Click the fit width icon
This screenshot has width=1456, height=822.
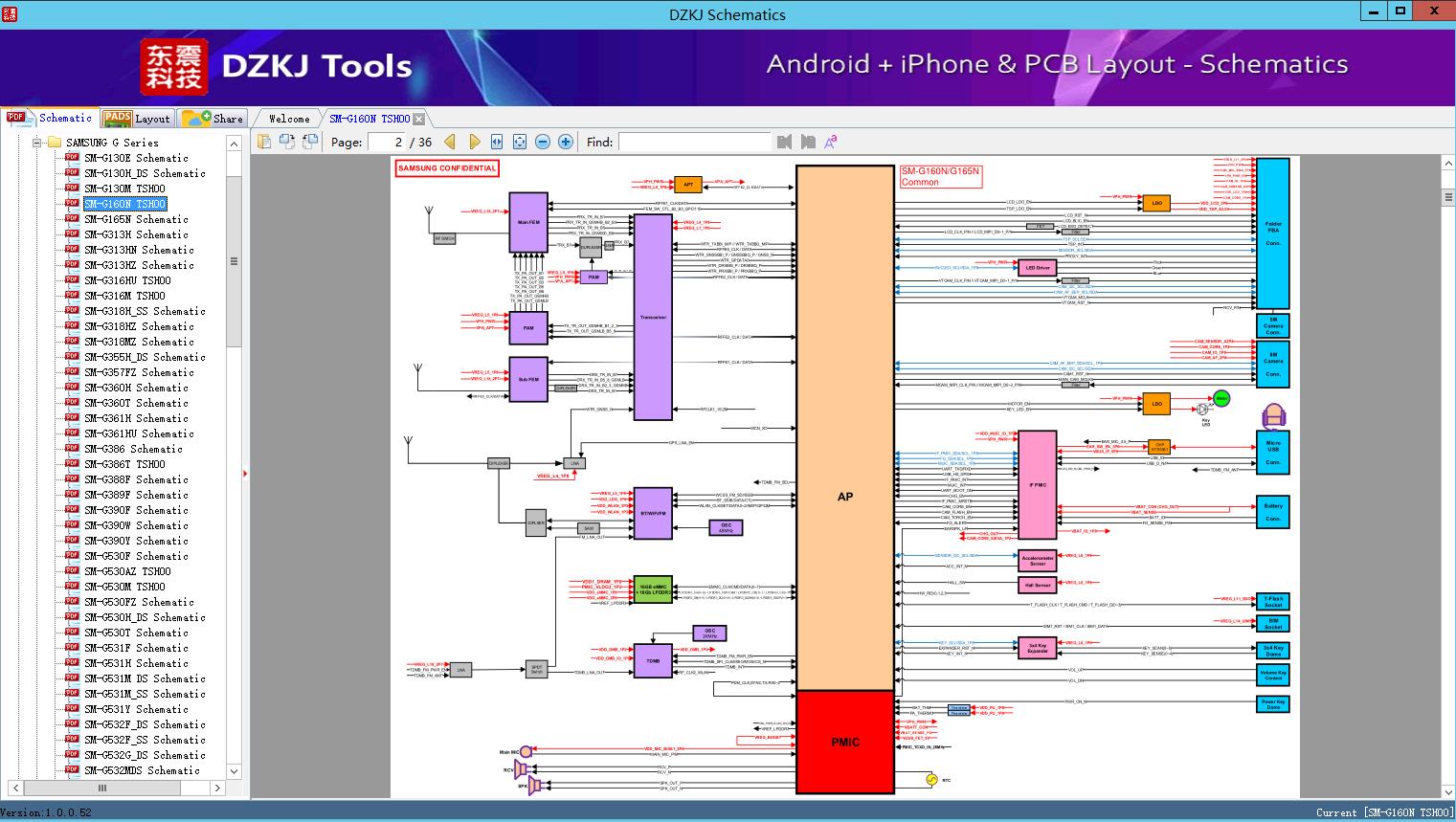[497, 142]
